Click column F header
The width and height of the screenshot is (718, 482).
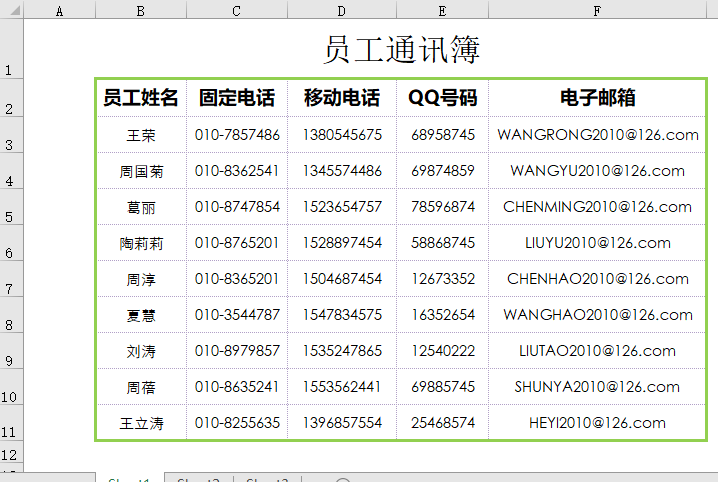point(597,11)
